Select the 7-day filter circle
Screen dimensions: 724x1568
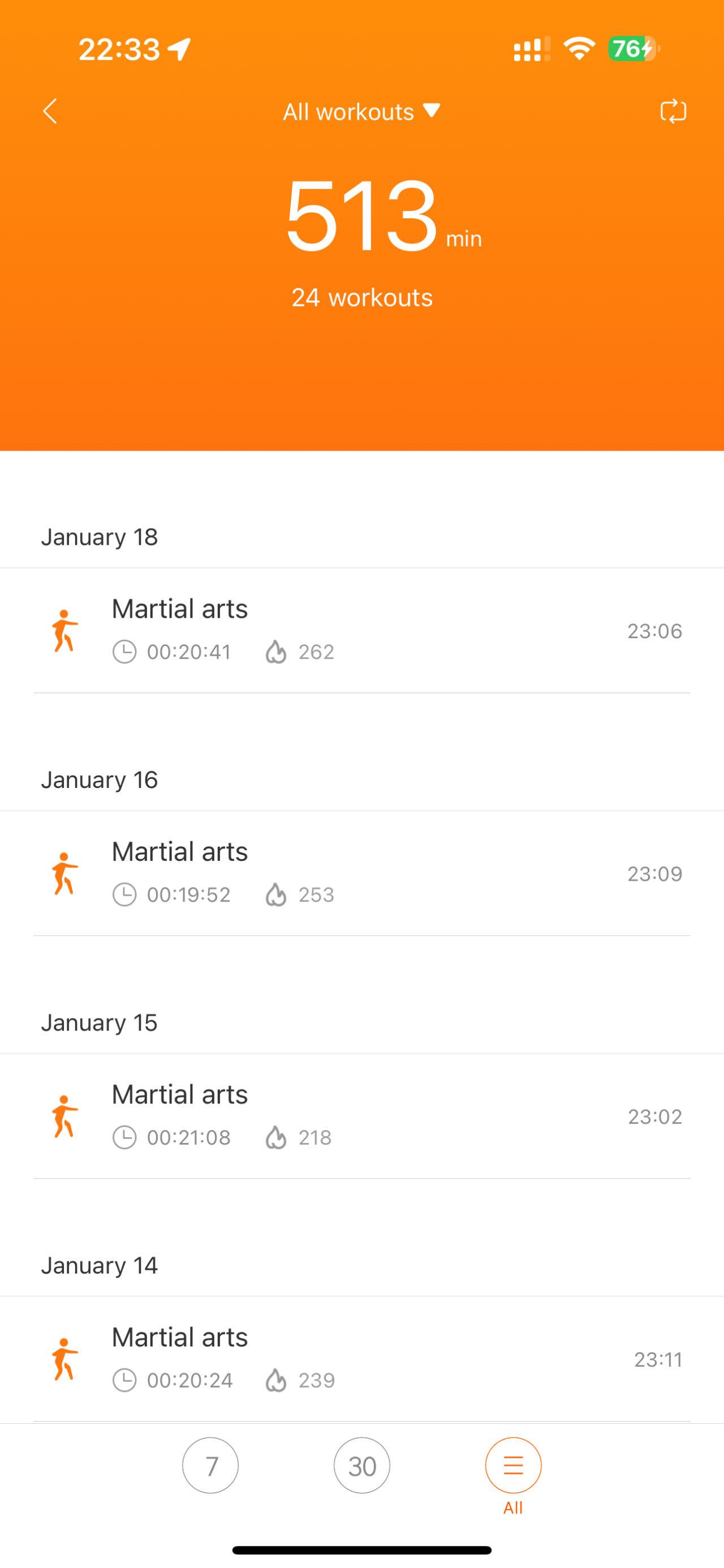(x=210, y=1466)
